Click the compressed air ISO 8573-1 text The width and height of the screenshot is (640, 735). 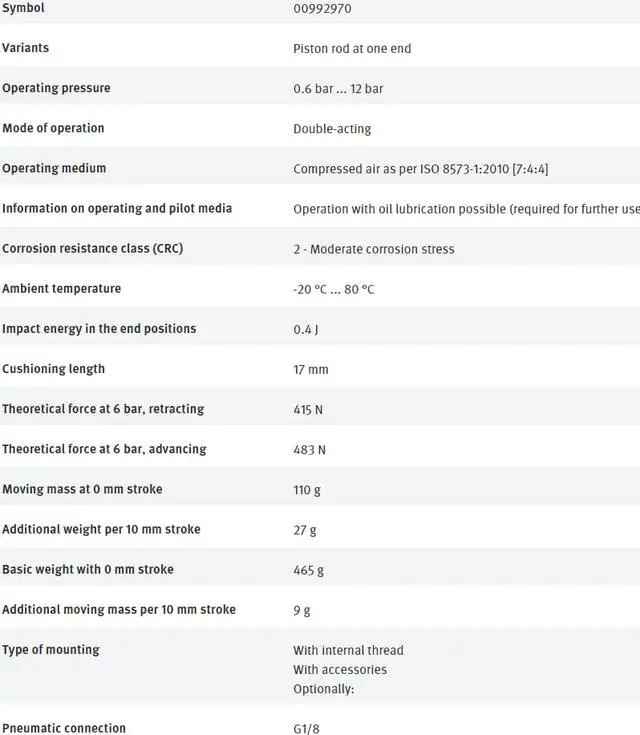point(420,169)
